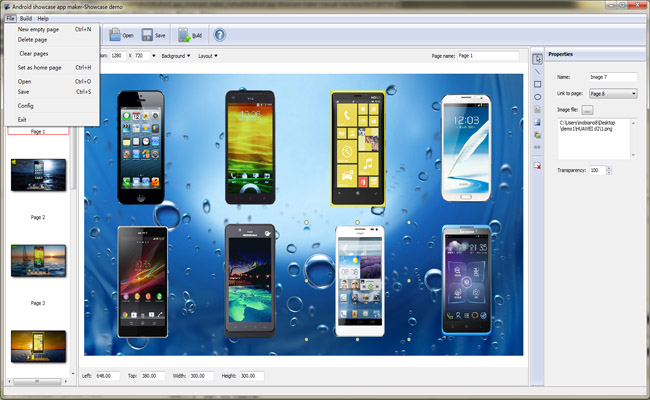Viewport: 650px width, 400px height.
Task: Open the File menu
Action: (x=10, y=19)
